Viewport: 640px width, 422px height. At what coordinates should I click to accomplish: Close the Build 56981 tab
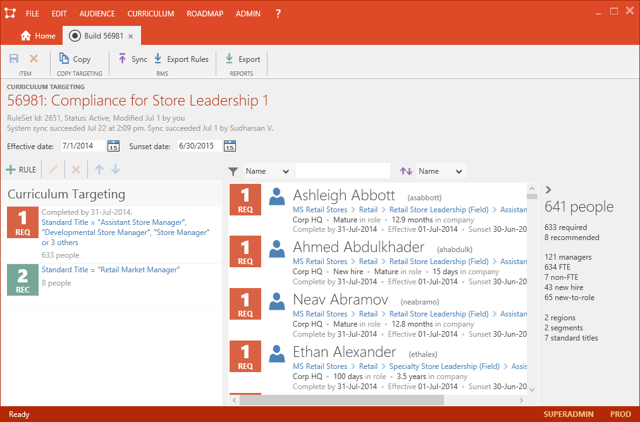(x=131, y=36)
